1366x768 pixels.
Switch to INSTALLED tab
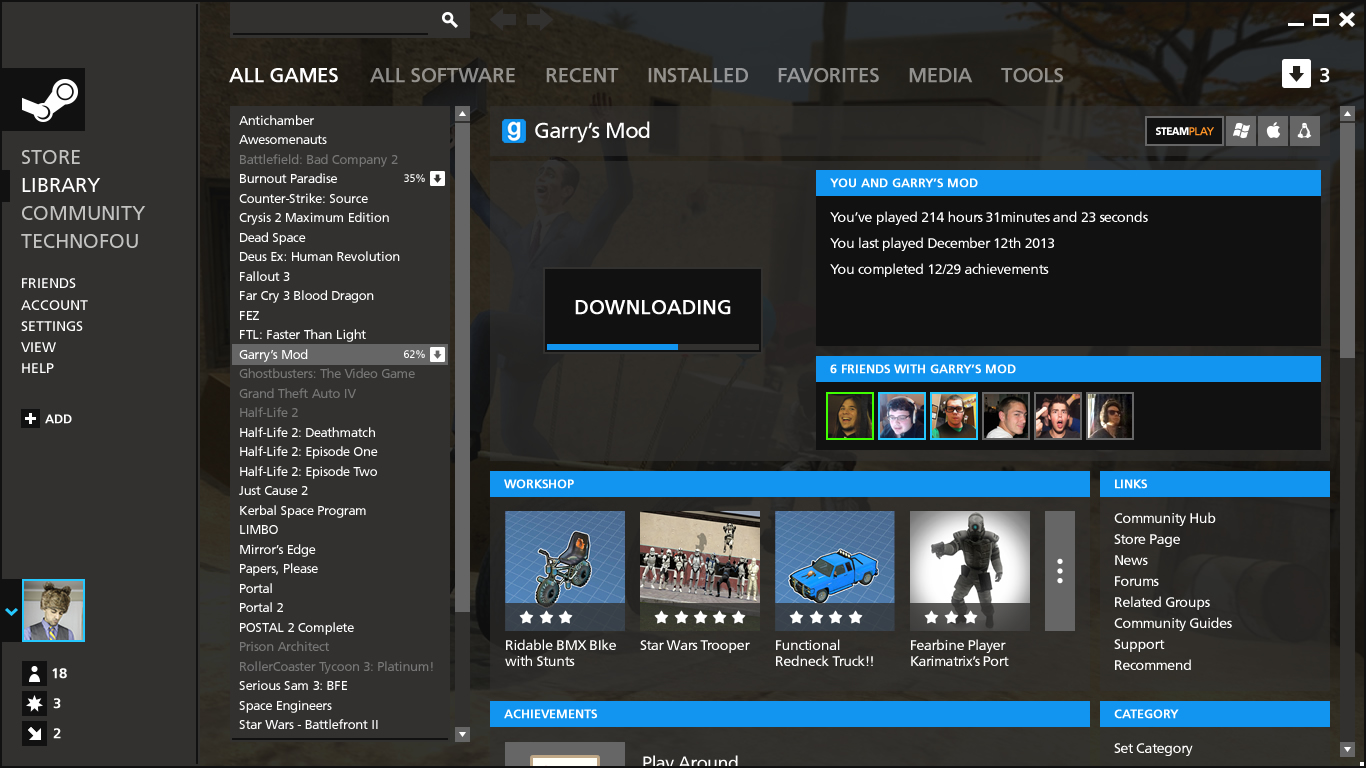point(698,75)
